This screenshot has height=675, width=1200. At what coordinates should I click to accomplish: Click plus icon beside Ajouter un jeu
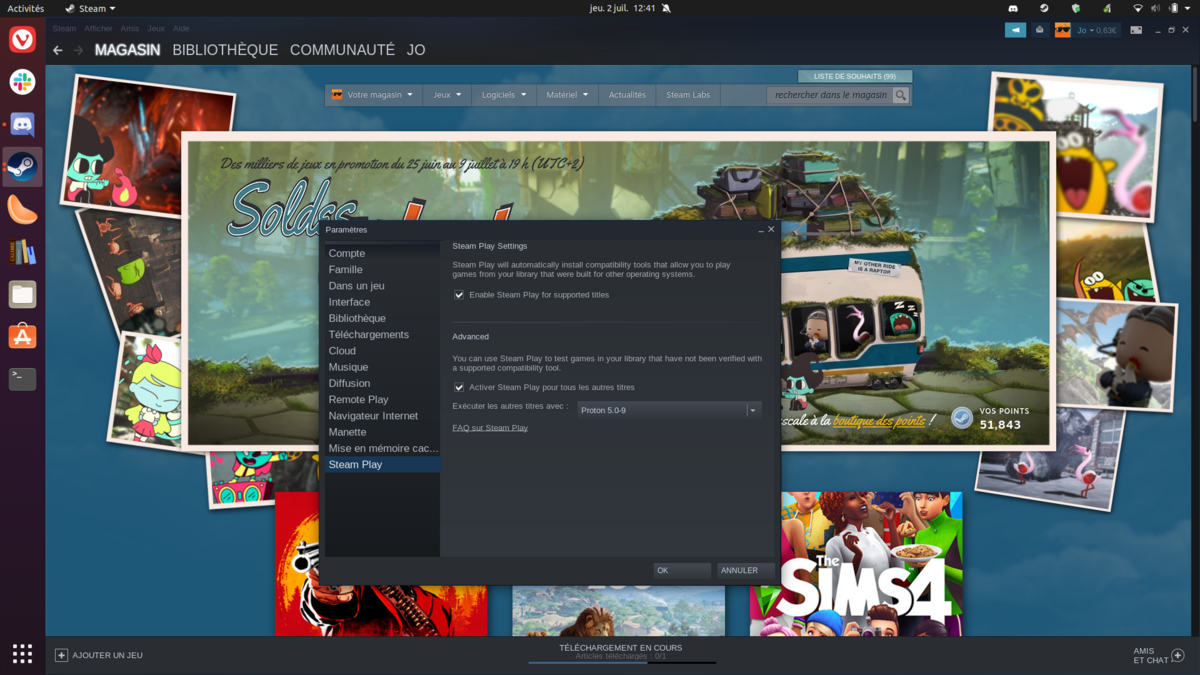61,655
